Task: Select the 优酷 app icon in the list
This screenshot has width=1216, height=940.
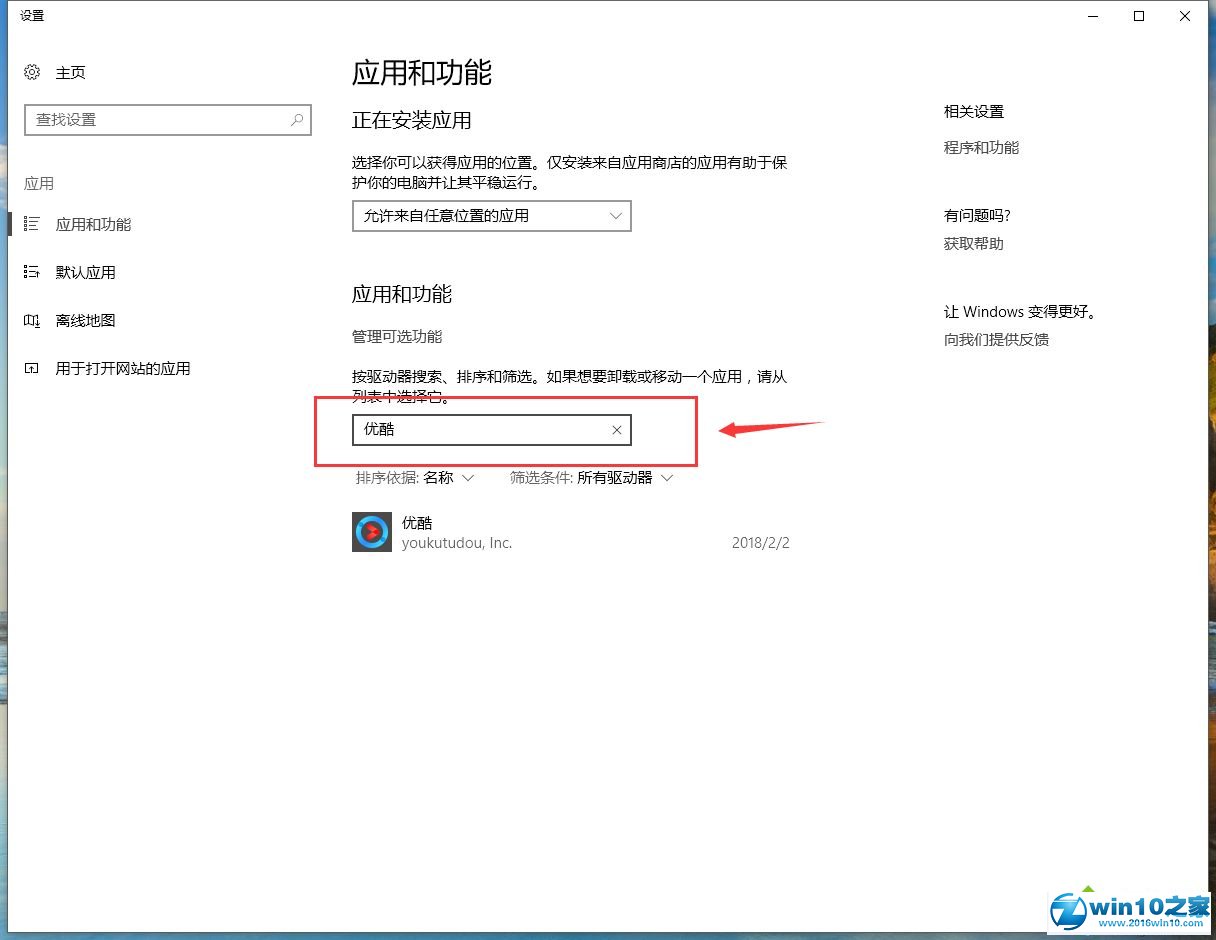Action: tap(372, 532)
